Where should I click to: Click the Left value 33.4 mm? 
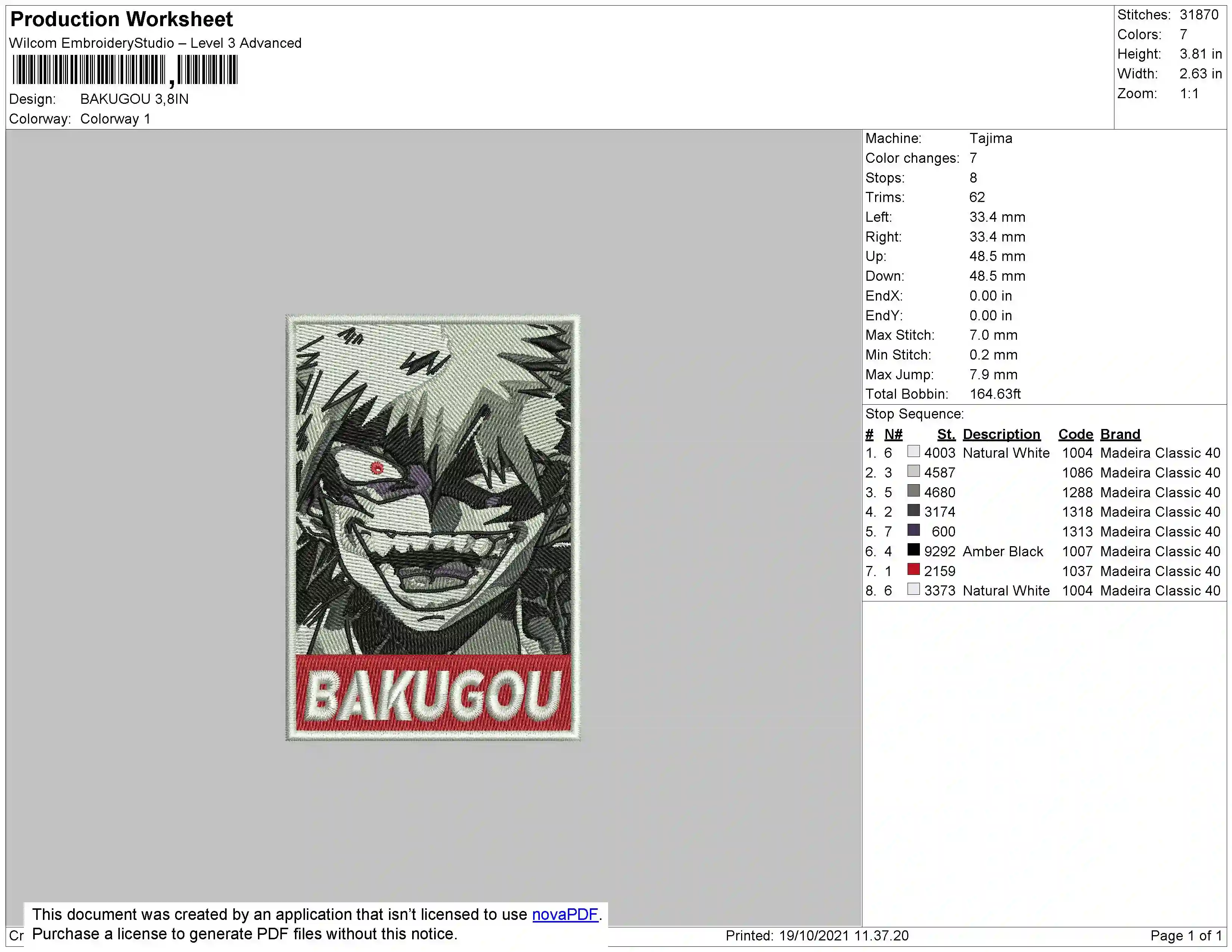(997, 217)
